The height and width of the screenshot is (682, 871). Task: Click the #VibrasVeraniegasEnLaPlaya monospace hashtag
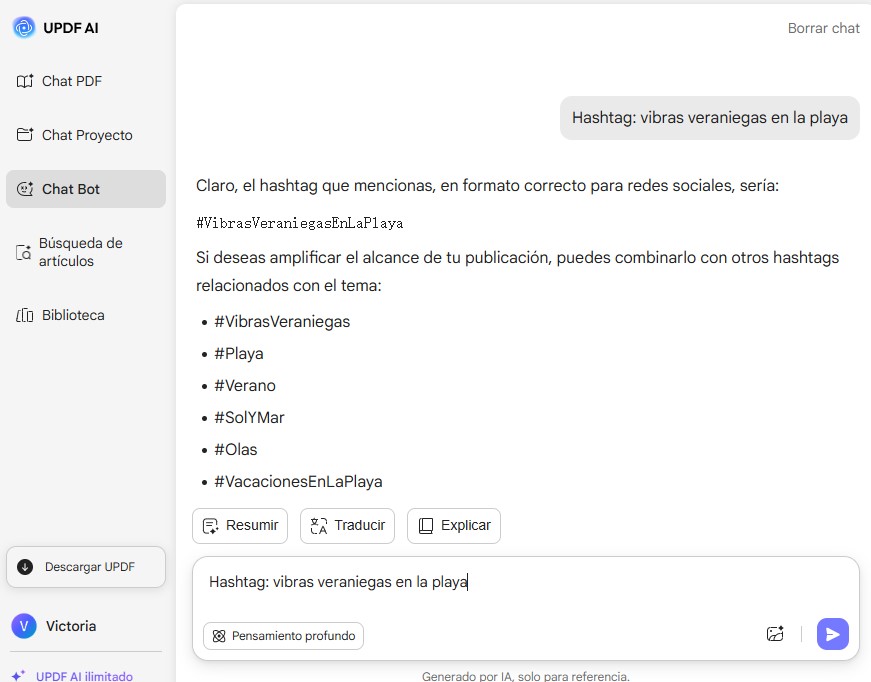pos(299,223)
